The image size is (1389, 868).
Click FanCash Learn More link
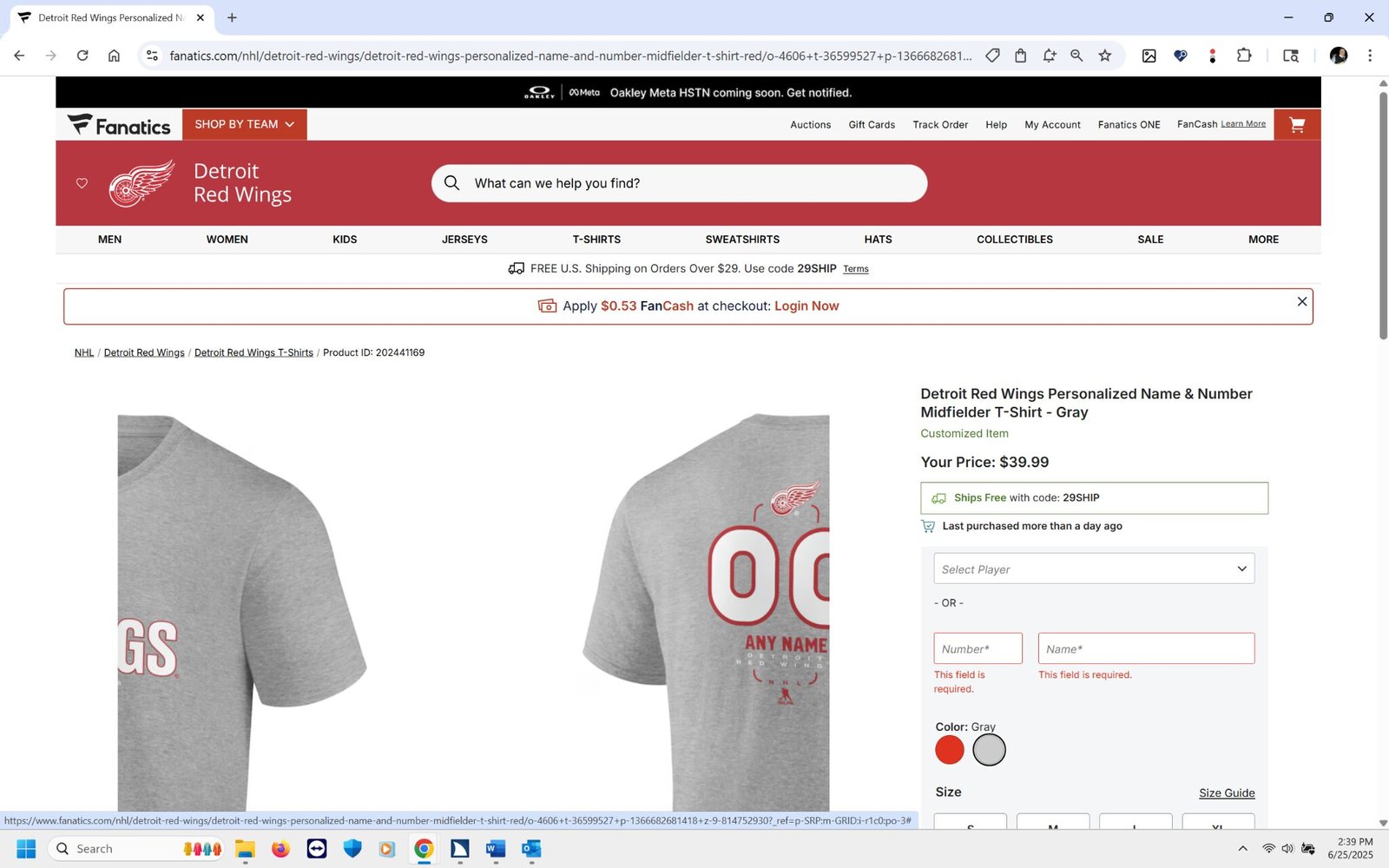coord(1243,124)
